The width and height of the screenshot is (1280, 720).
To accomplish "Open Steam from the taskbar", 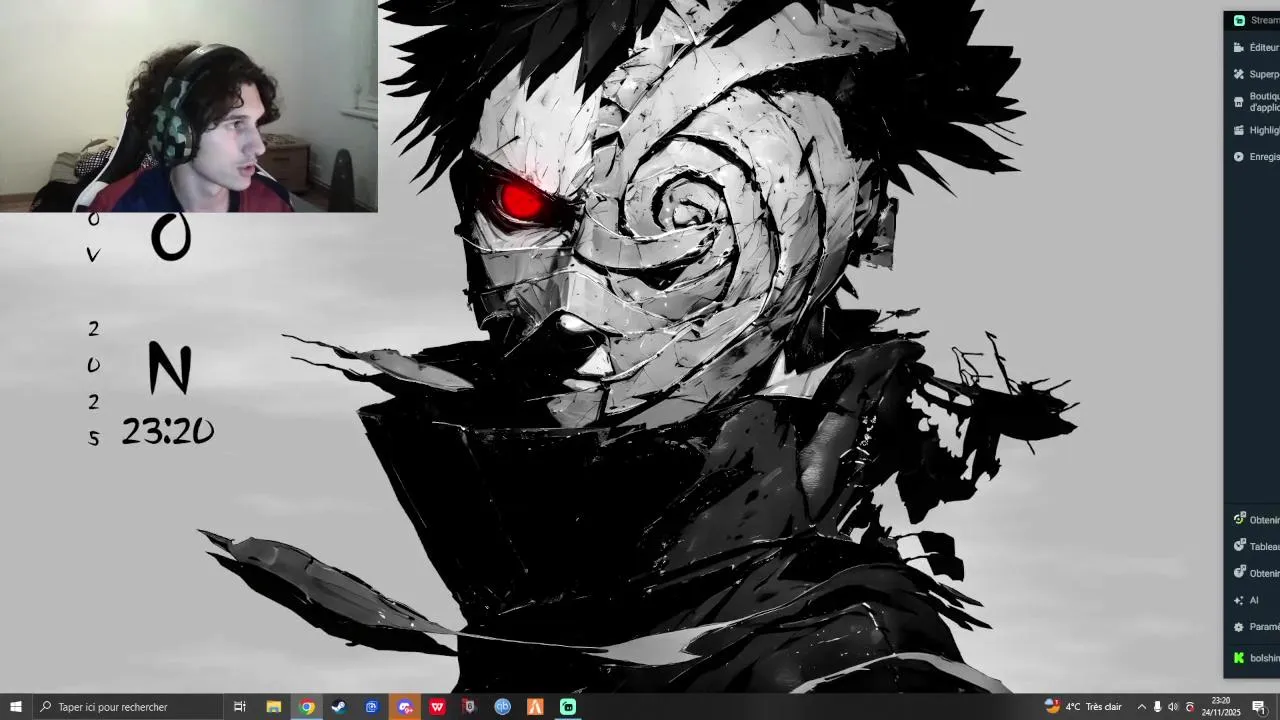I will [339, 707].
